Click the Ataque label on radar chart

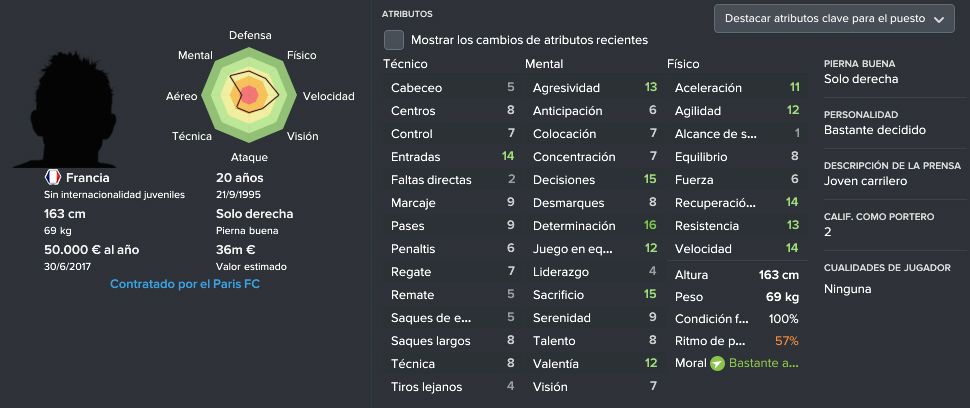(249, 157)
